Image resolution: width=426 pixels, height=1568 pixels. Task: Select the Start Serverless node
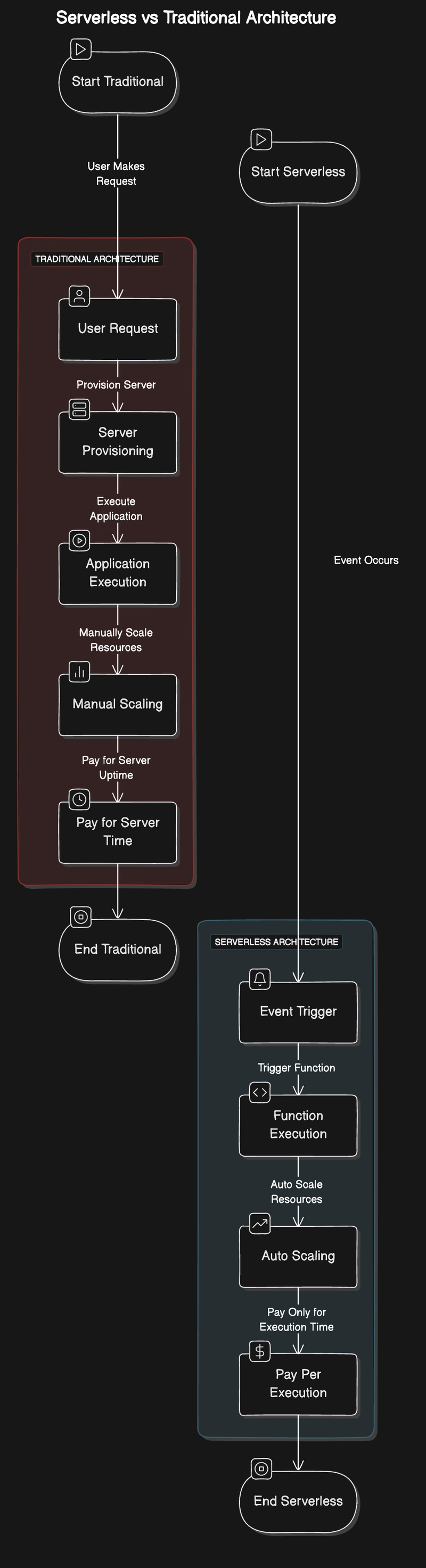click(x=298, y=172)
